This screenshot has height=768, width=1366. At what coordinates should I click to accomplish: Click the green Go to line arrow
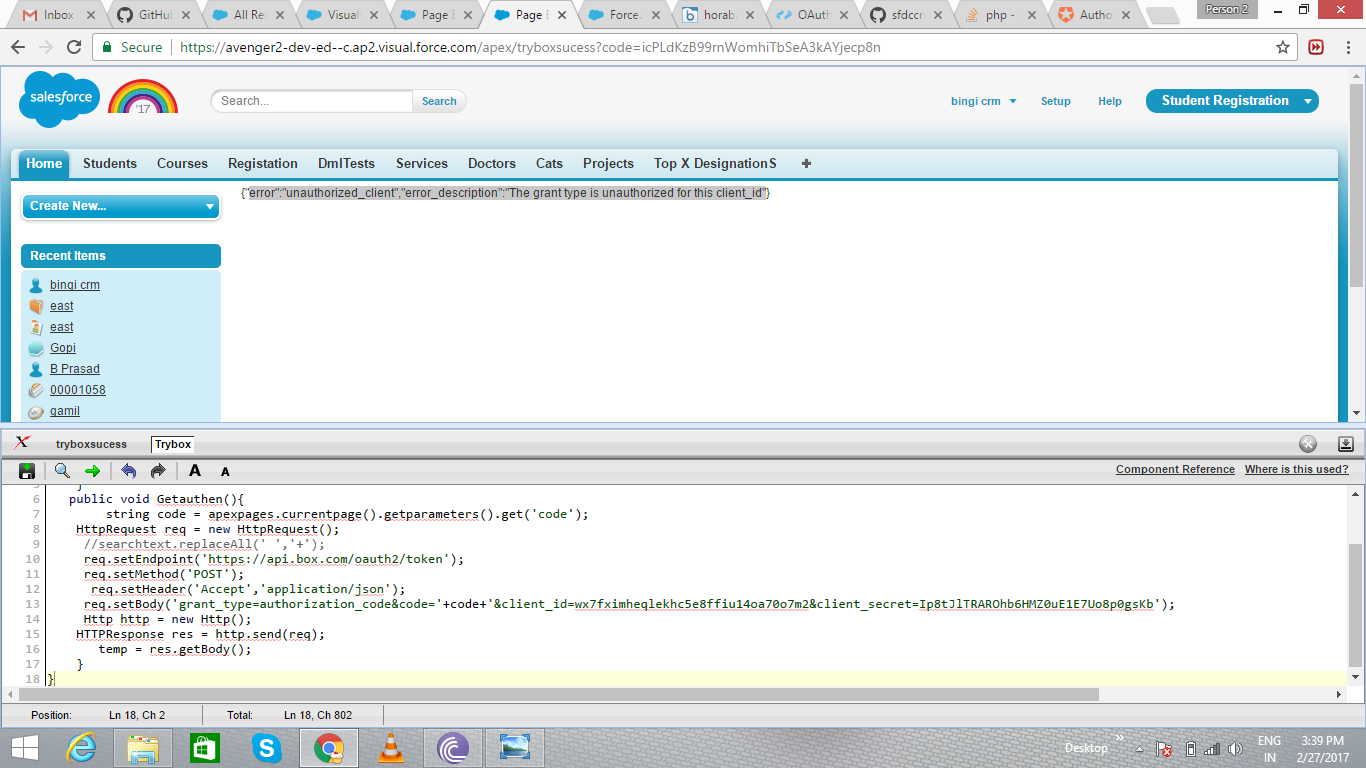(x=92, y=471)
